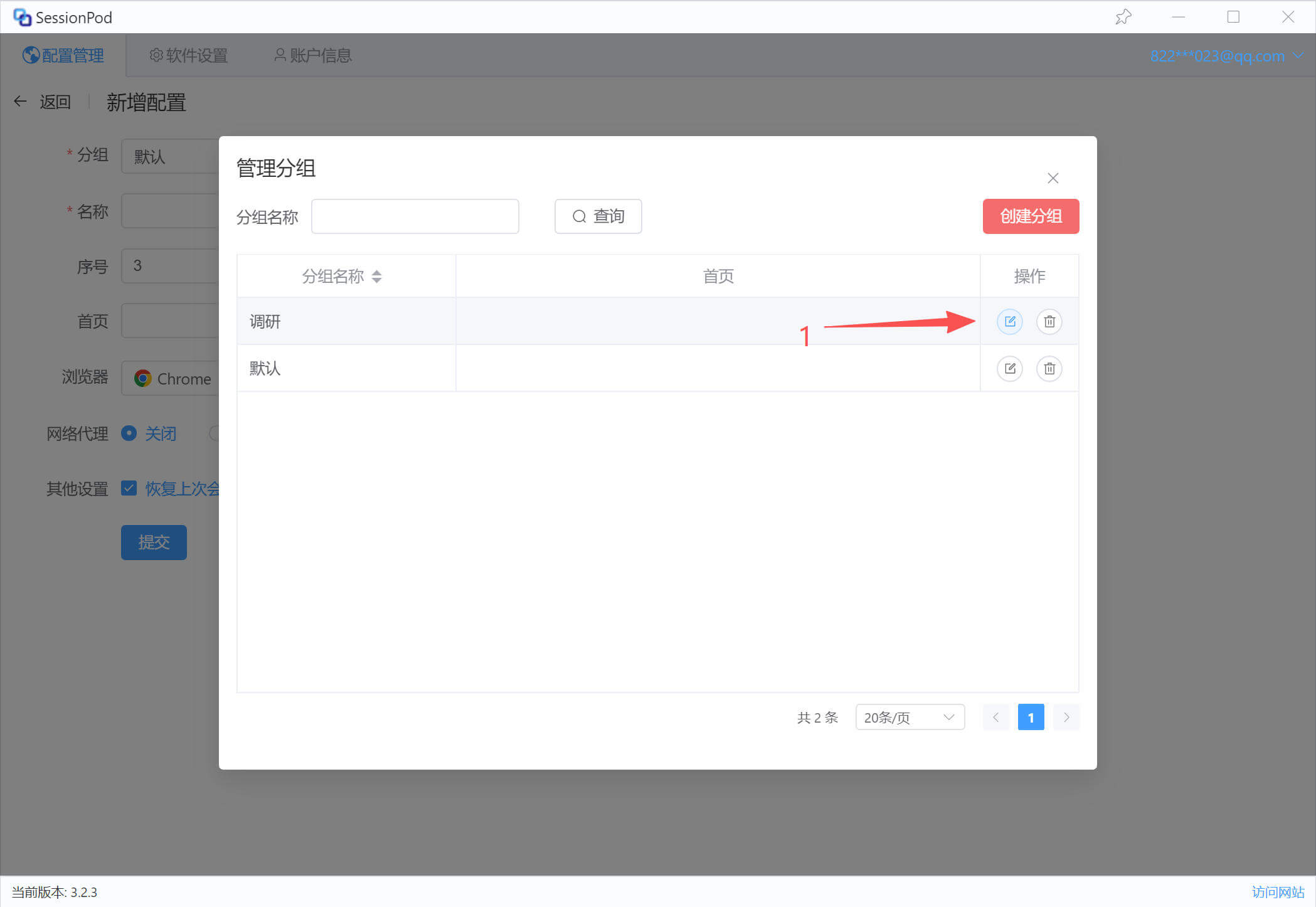Go to previous page arrow
Image resolution: width=1316 pixels, height=907 pixels.
pyautogui.click(x=995, y=717)
